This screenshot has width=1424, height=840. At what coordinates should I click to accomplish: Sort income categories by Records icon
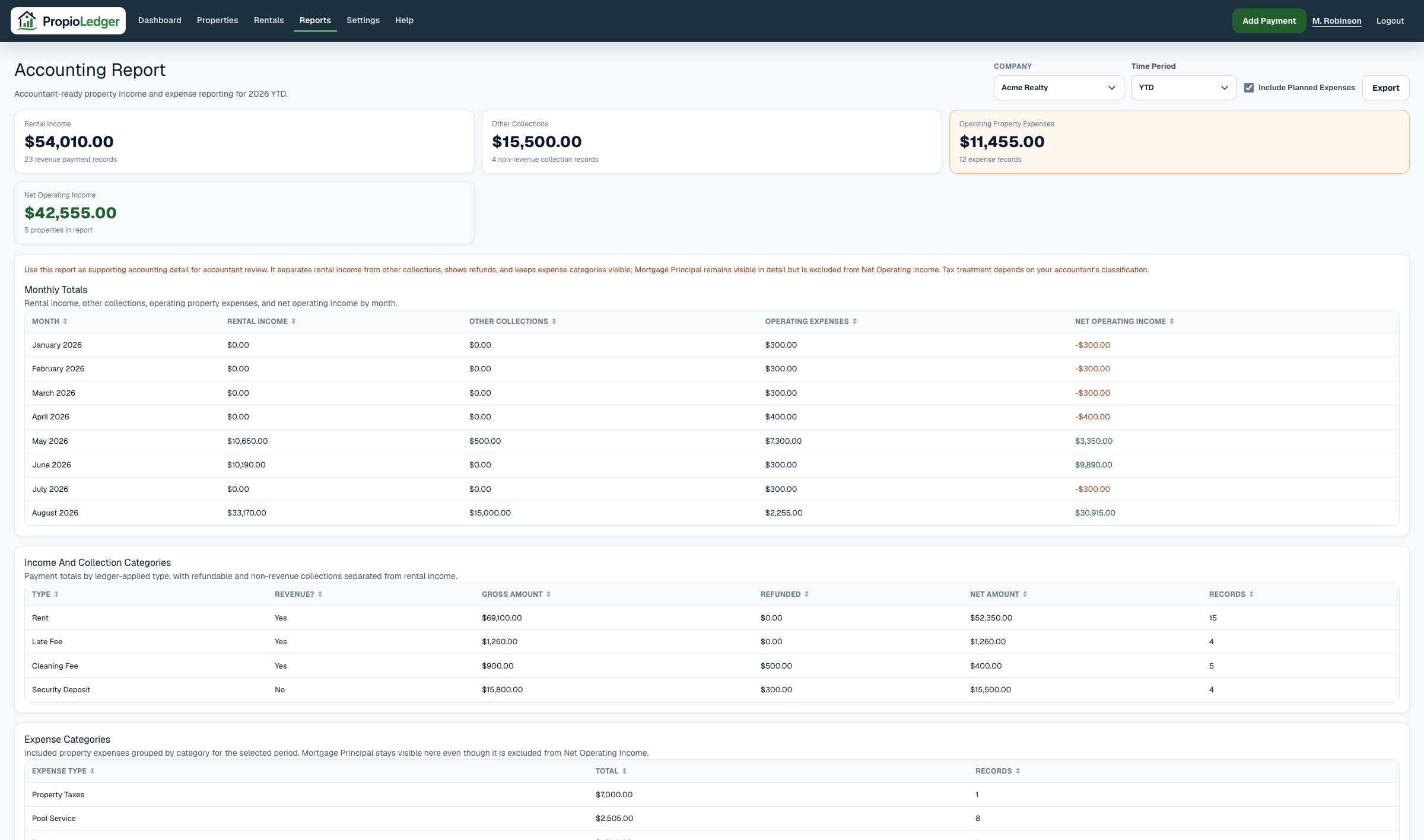tap(1251, 594)
